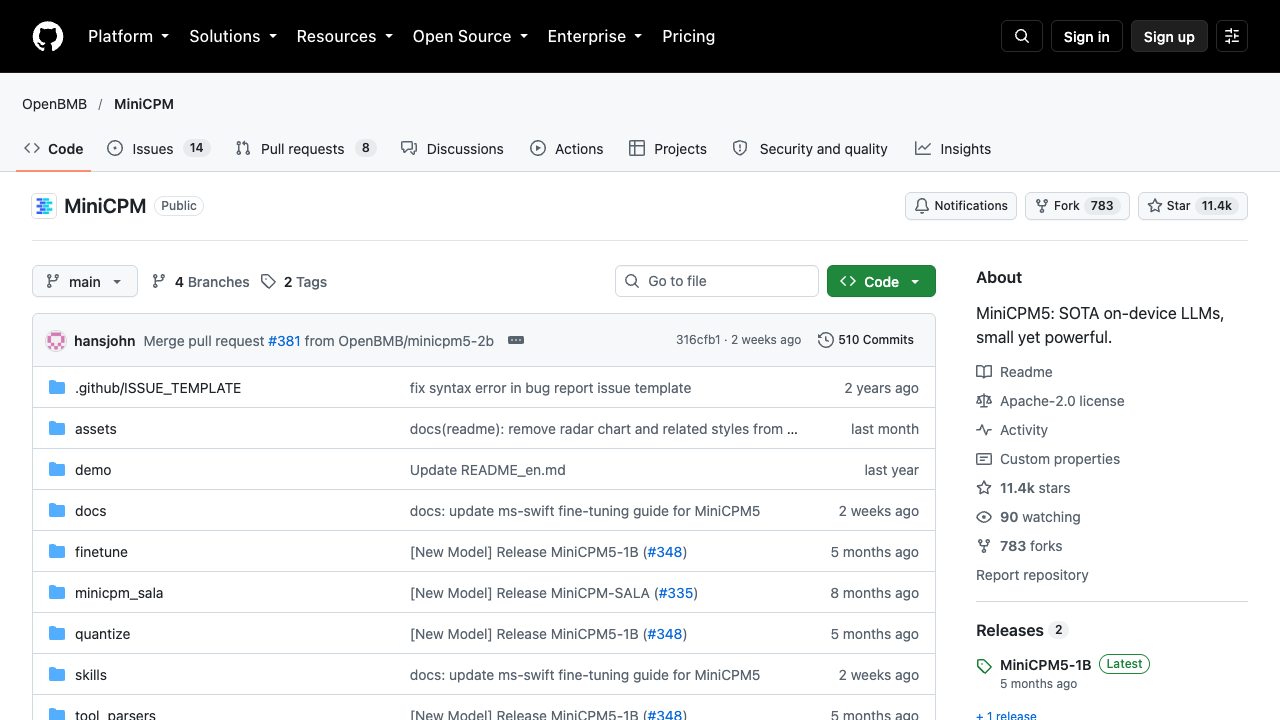1280x720 pixels.
Task: Click the Sign up button
Action: point(1169,36)
